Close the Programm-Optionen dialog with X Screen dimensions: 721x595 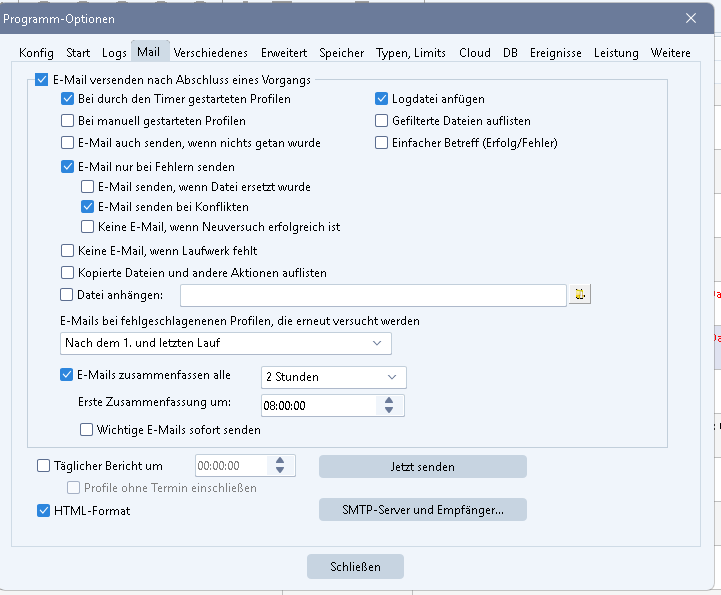(x=691, y=18)
